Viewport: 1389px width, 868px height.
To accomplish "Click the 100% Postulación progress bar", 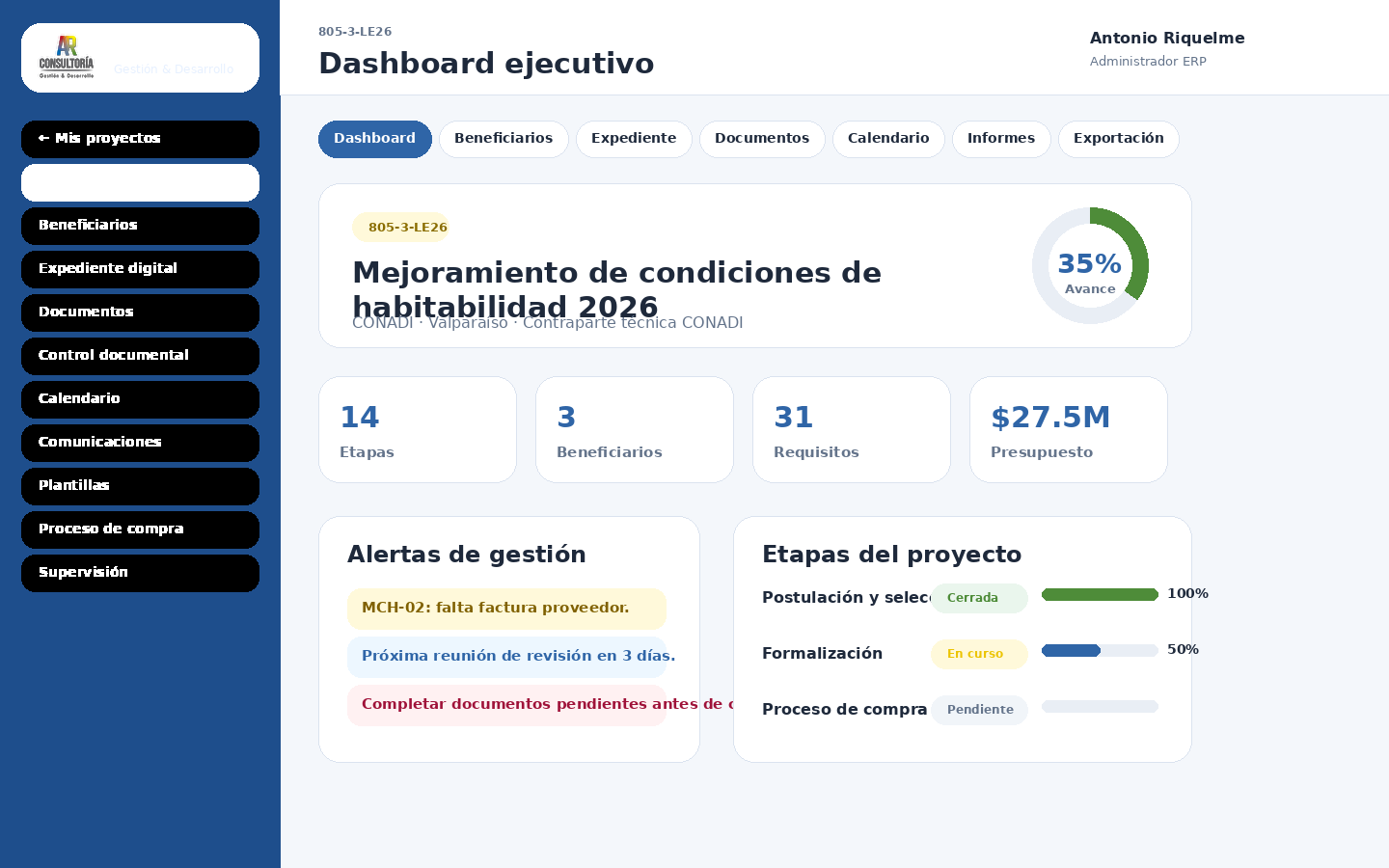I will (1100, 595).
